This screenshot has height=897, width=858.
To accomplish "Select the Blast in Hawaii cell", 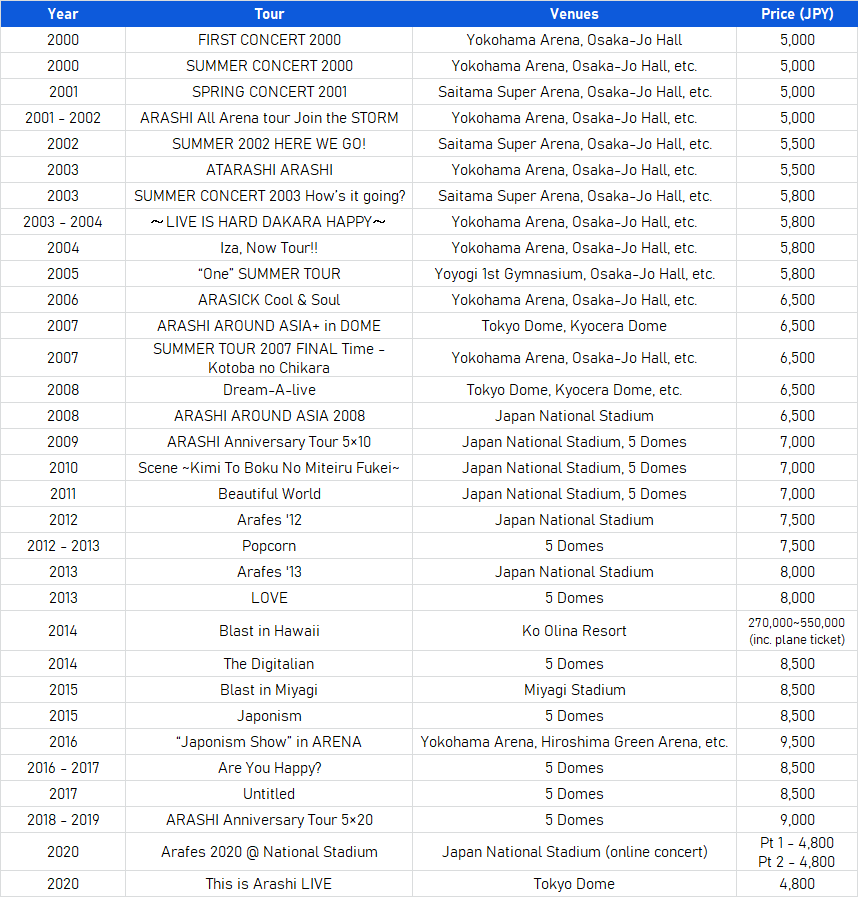I will pos(269,631).
